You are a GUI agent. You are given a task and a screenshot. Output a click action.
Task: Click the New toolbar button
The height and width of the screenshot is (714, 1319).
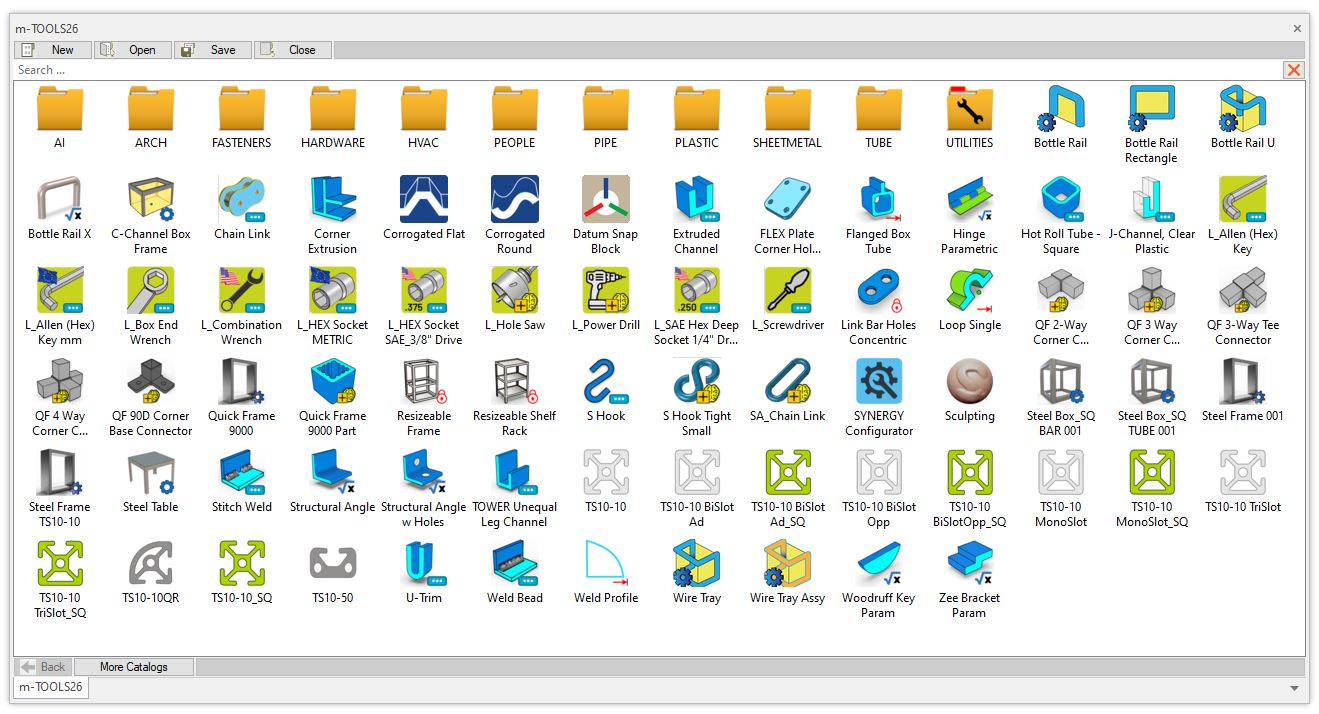coord(53,50)
